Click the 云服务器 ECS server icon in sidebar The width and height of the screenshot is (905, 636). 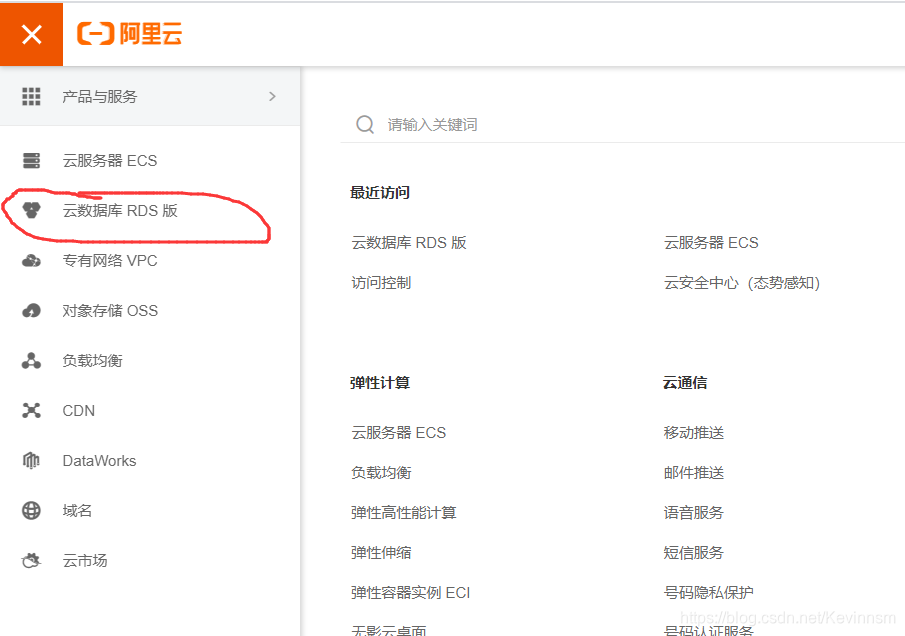pyautogui.click(x=31, y=160)
